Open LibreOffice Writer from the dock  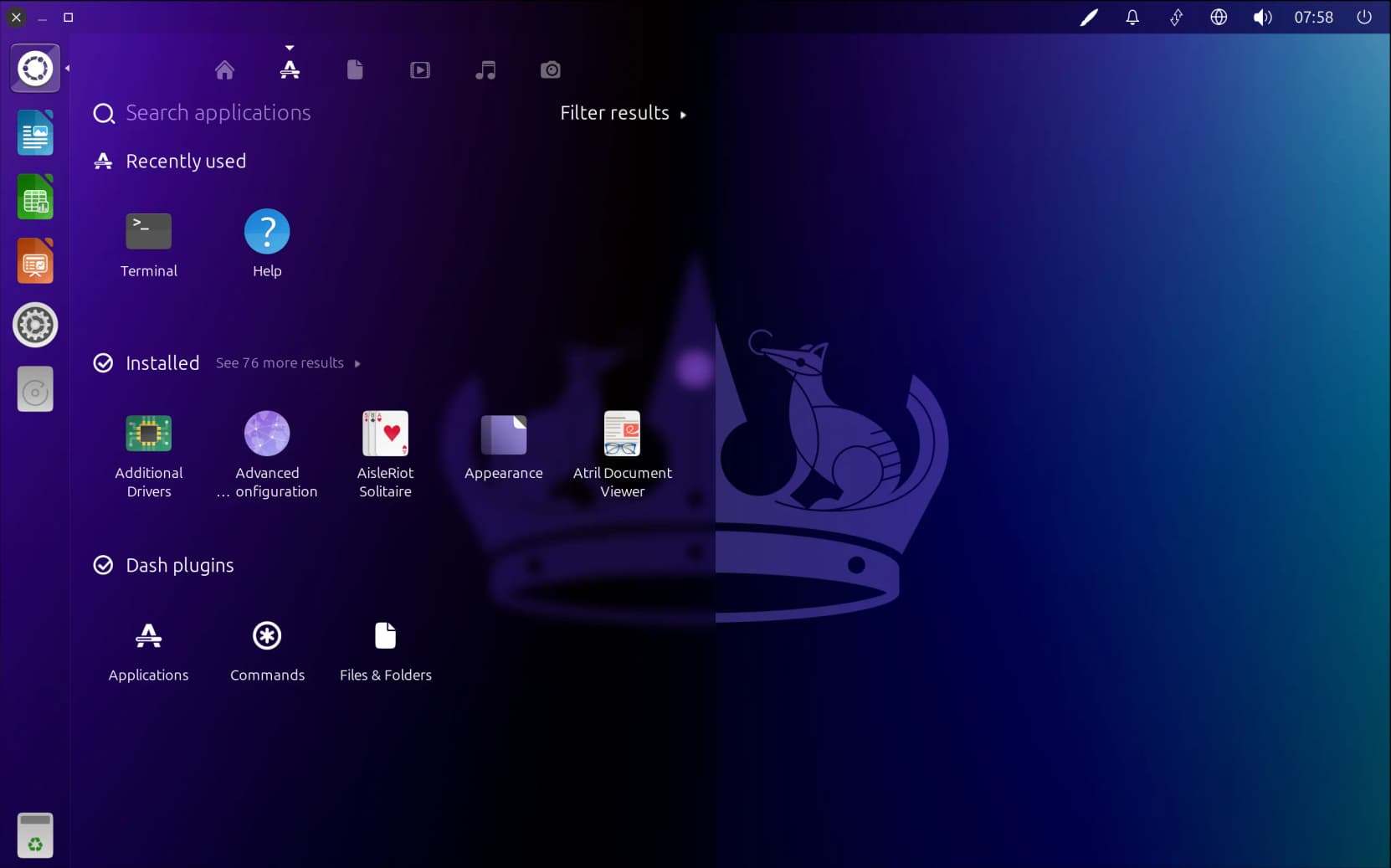coord(35,132)
